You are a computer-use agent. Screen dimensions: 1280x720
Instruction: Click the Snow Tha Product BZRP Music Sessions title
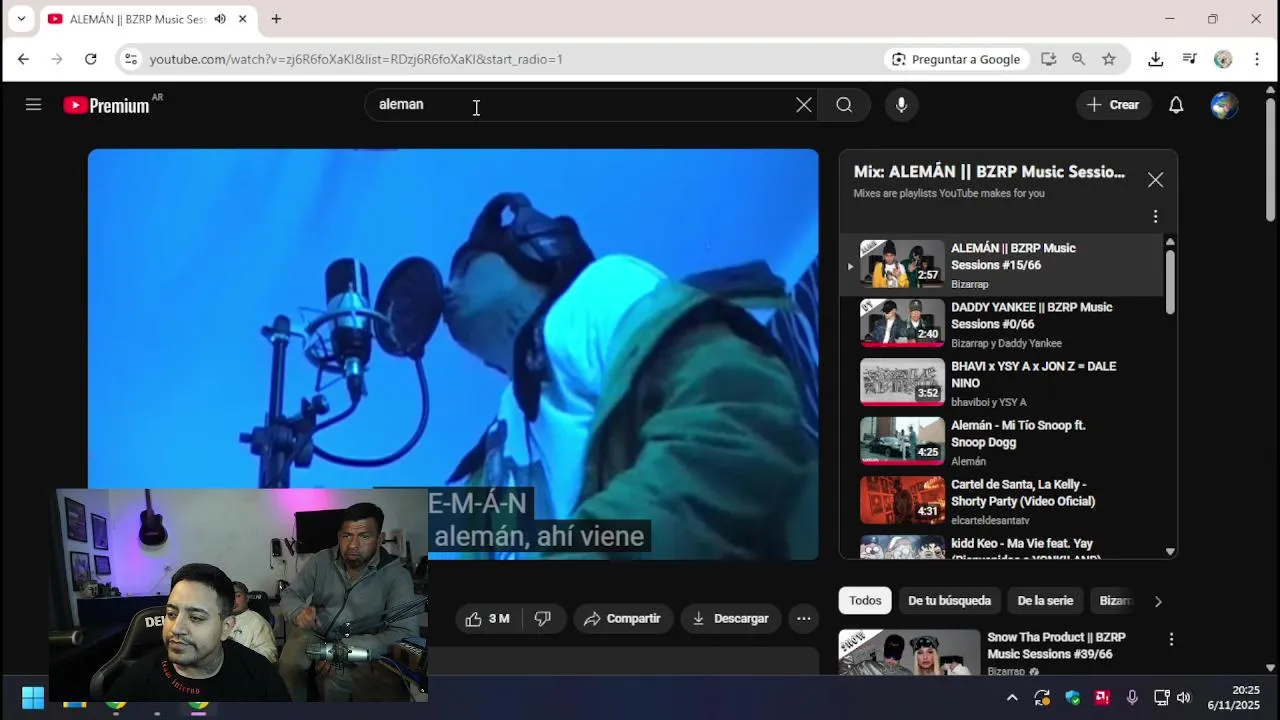click(1056, 645)
